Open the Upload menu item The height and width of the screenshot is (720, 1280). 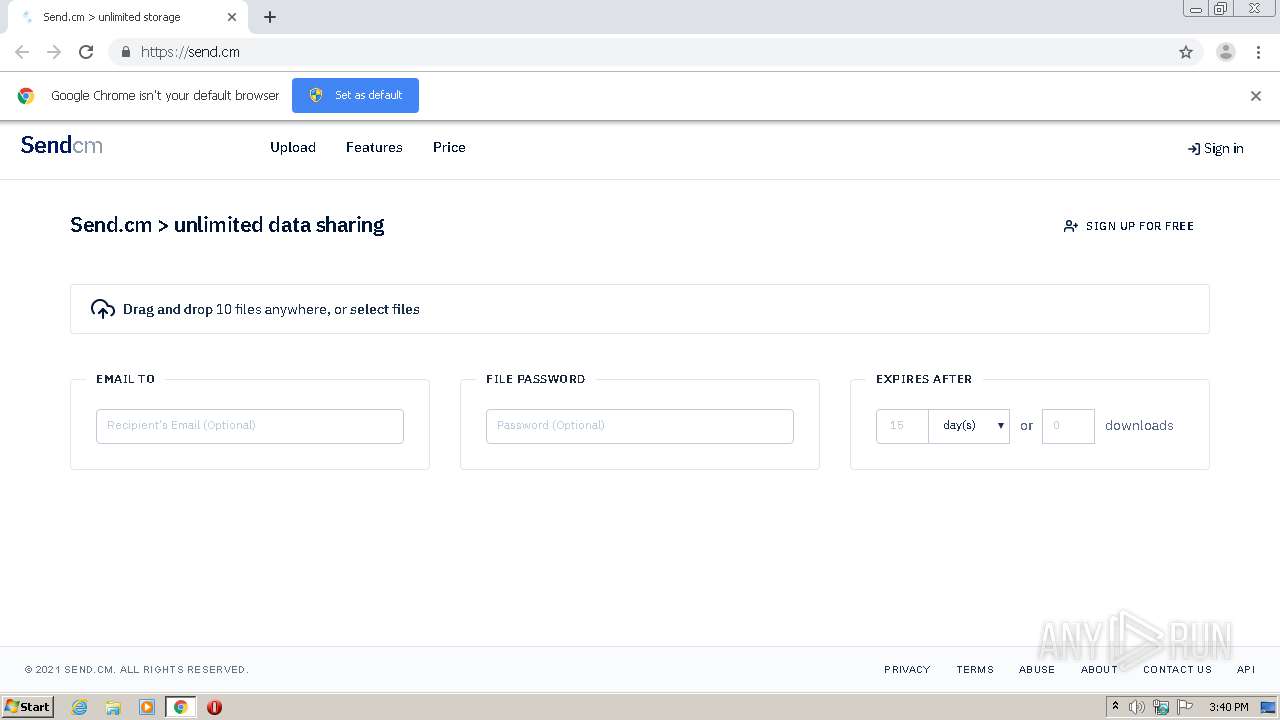[x=293, y=147]
